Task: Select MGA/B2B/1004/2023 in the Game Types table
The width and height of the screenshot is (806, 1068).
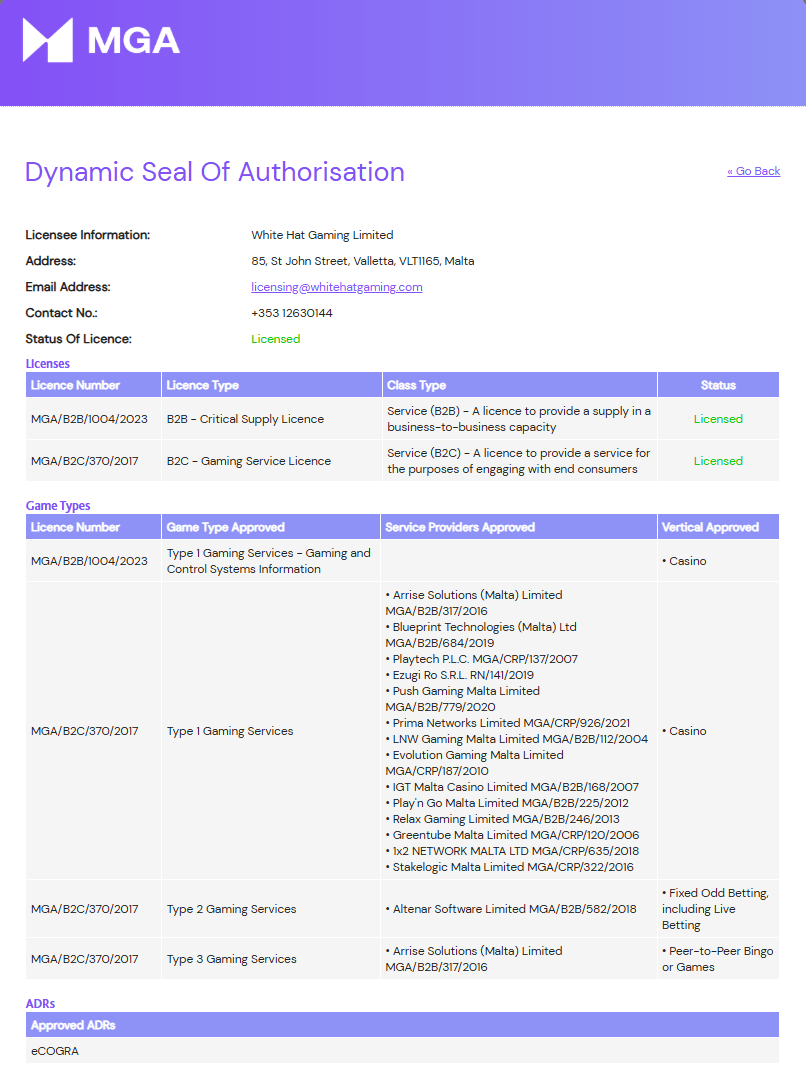Action: [x=89, y=561]
